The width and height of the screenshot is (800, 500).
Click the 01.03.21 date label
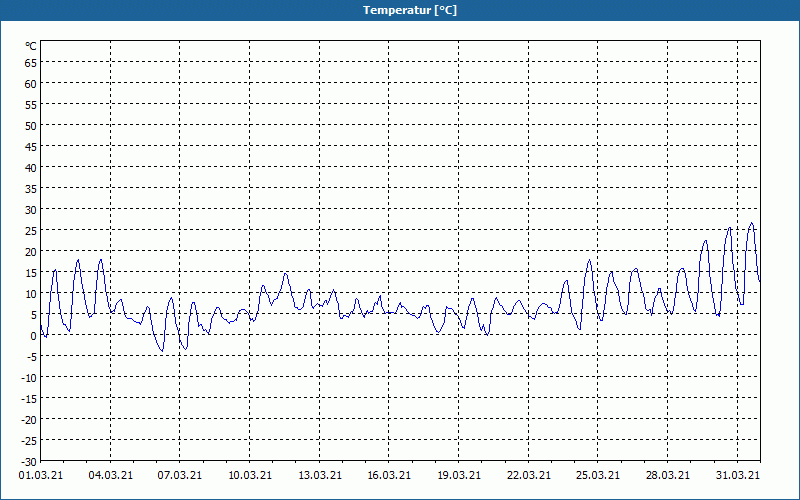[x=41, y=475]
